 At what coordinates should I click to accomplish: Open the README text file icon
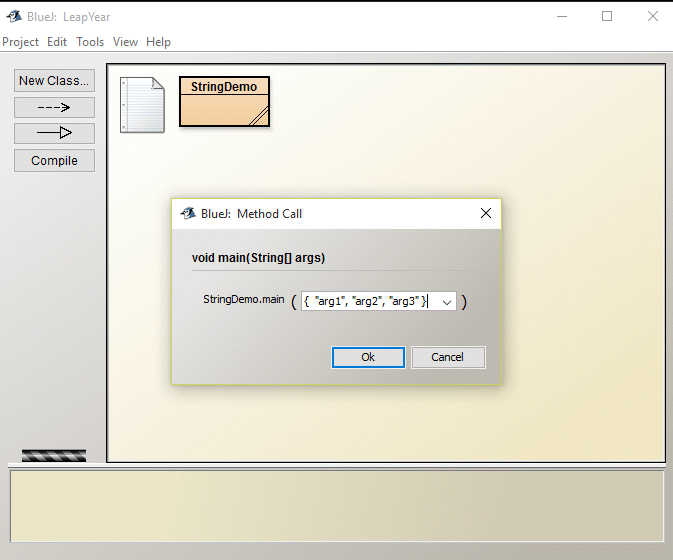pyautogui.click(x=141, y=105)
